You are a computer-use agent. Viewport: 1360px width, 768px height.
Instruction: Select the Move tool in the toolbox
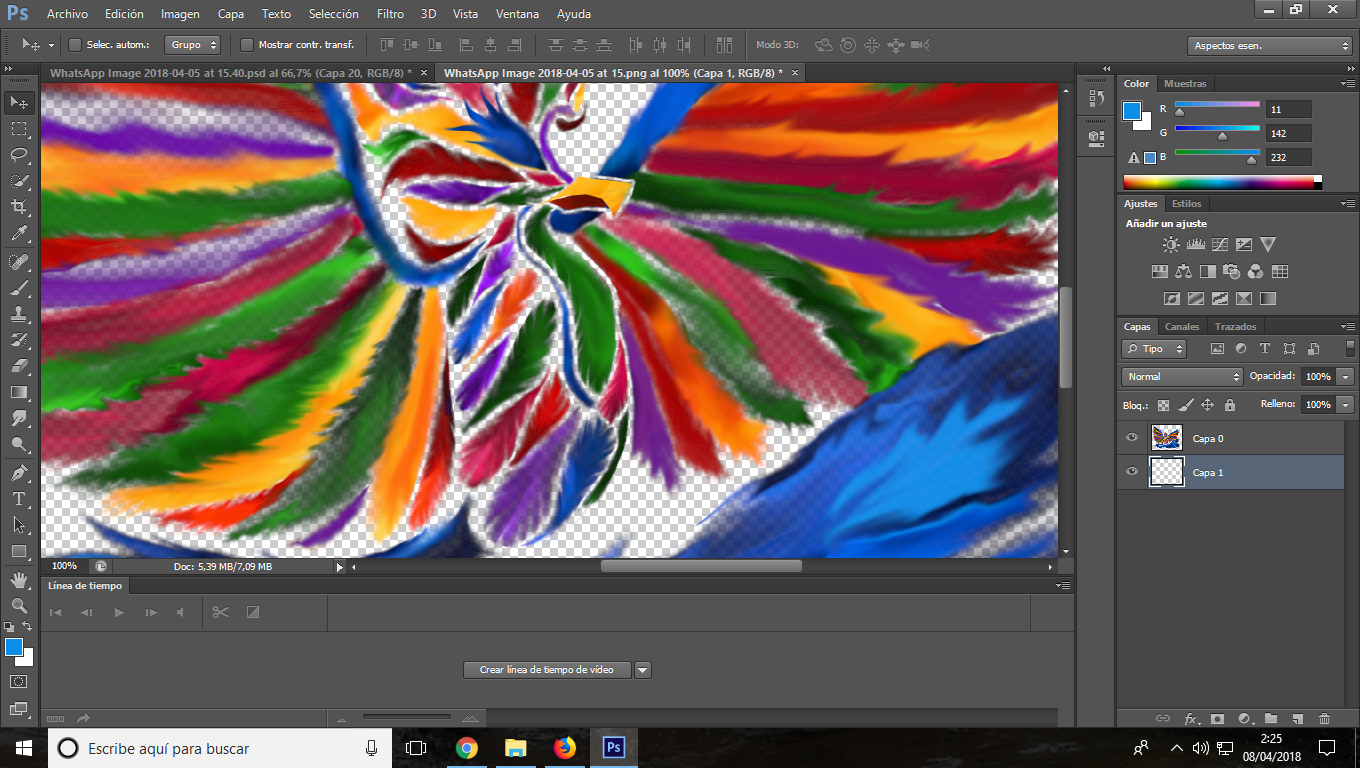pyautogui.click(x=19, y=103)
